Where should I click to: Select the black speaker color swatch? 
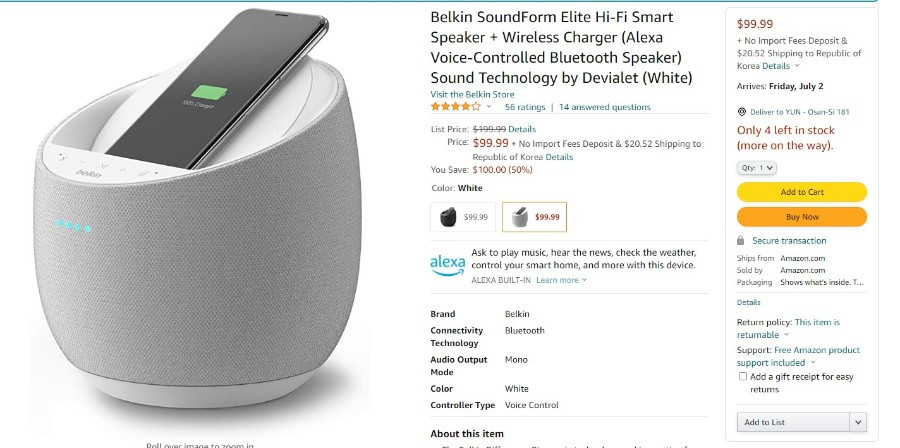pos(463,217)
